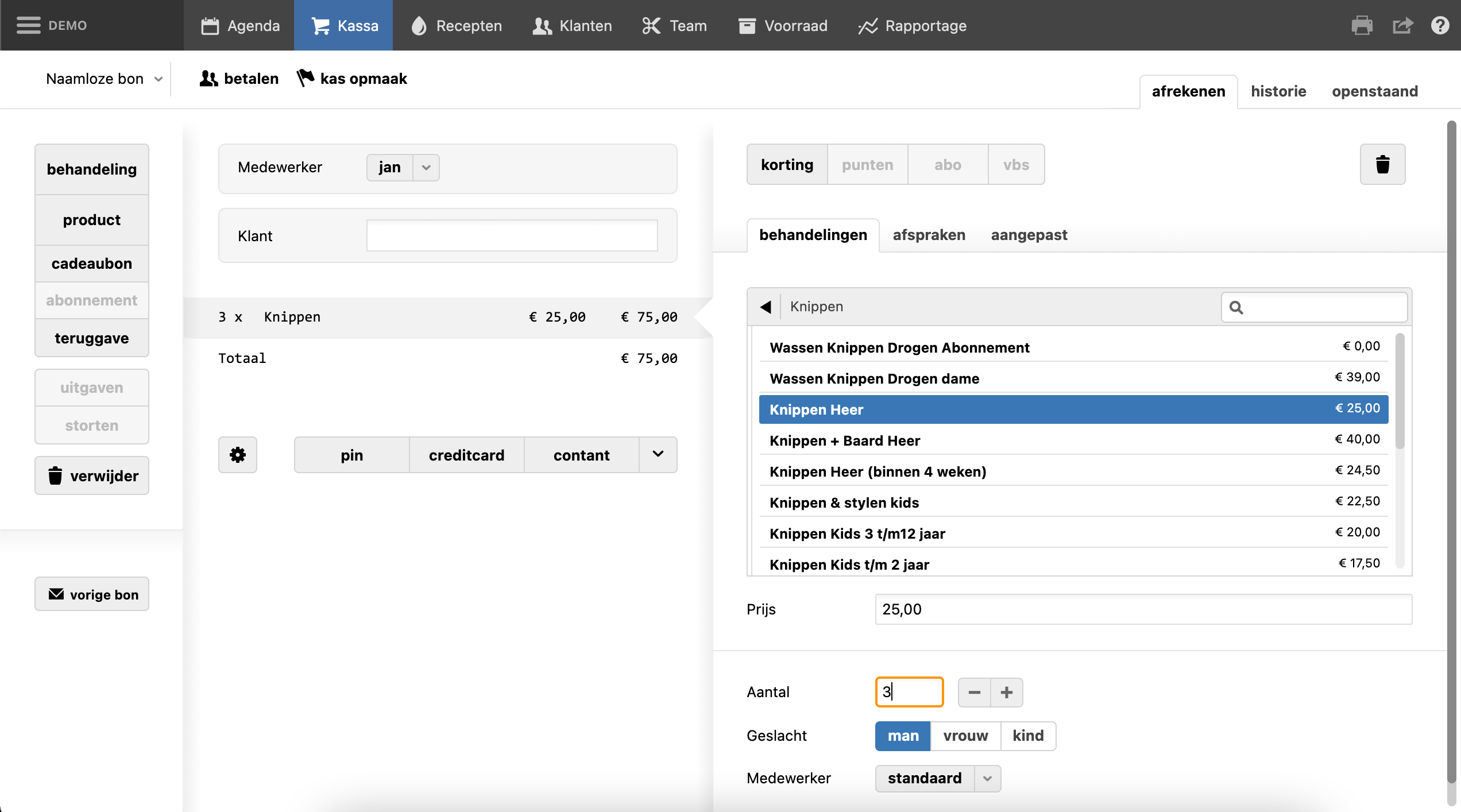
Task: Open the DEMO hamburger menu
Action: [x=29, y=26]
